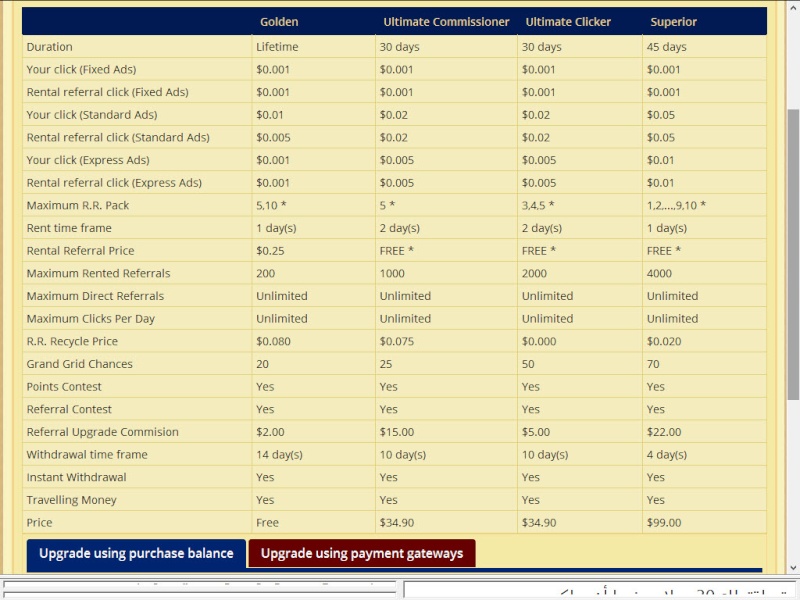Select the 1000 maximum rented referrals value

point(392,273)
